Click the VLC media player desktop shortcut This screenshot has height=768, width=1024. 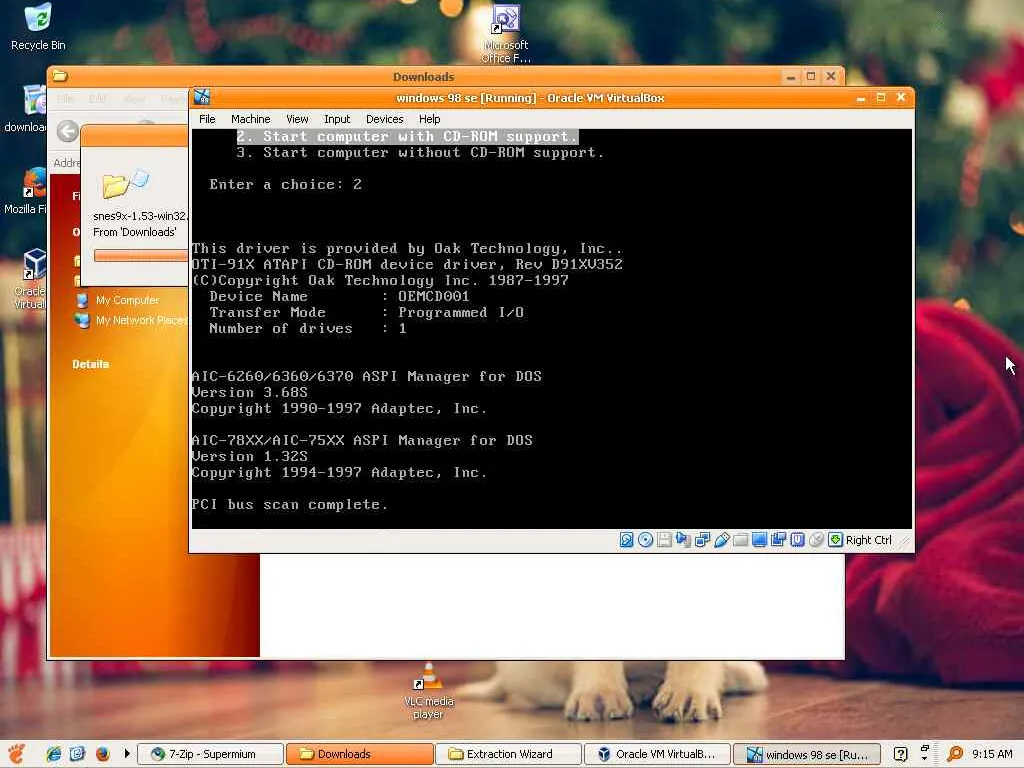point(428,691)
